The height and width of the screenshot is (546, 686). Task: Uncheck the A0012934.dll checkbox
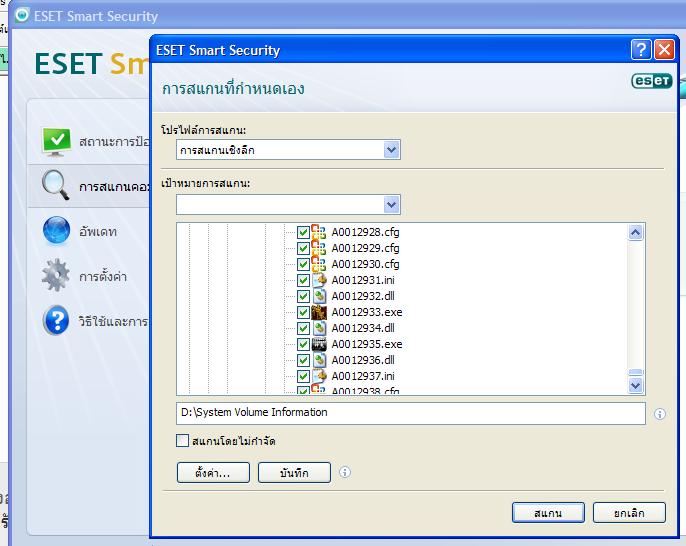click(303, 329)
